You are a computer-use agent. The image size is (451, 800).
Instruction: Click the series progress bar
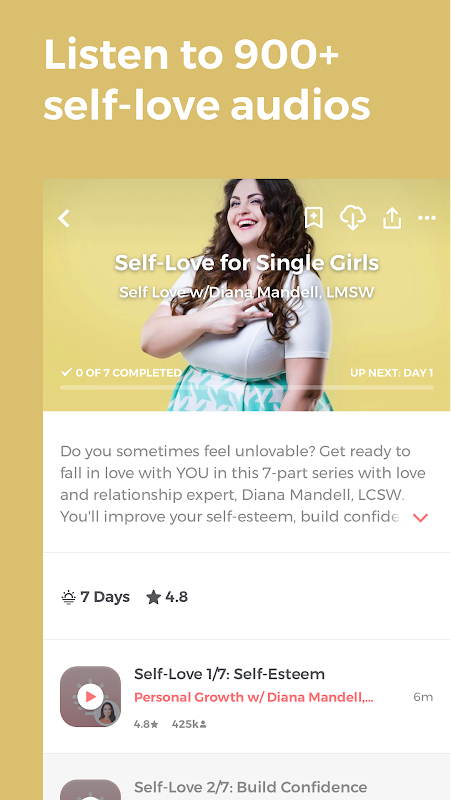pyautogui.click(x=247, y=388)
